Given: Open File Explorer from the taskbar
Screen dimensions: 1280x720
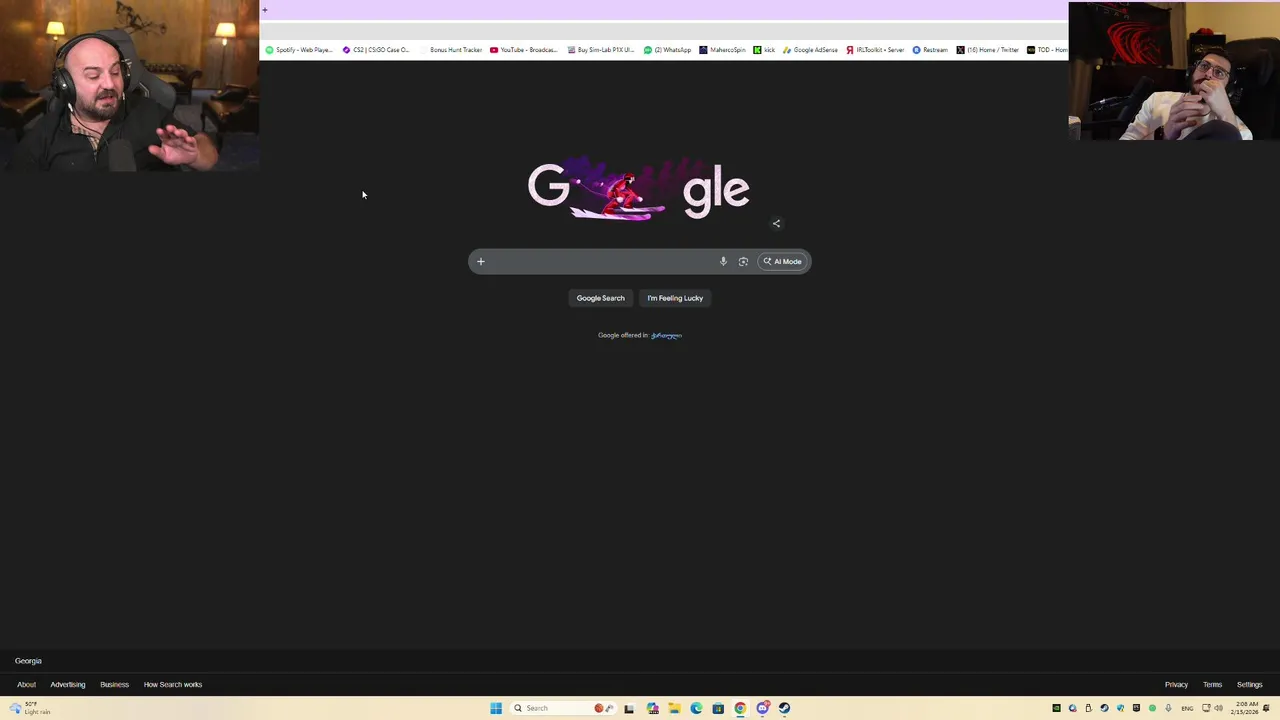Looking at the screenshot, I should point(674,708).
